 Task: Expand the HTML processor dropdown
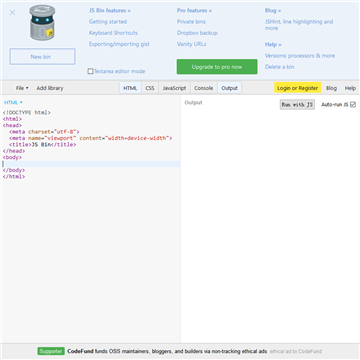coord(13,102)
